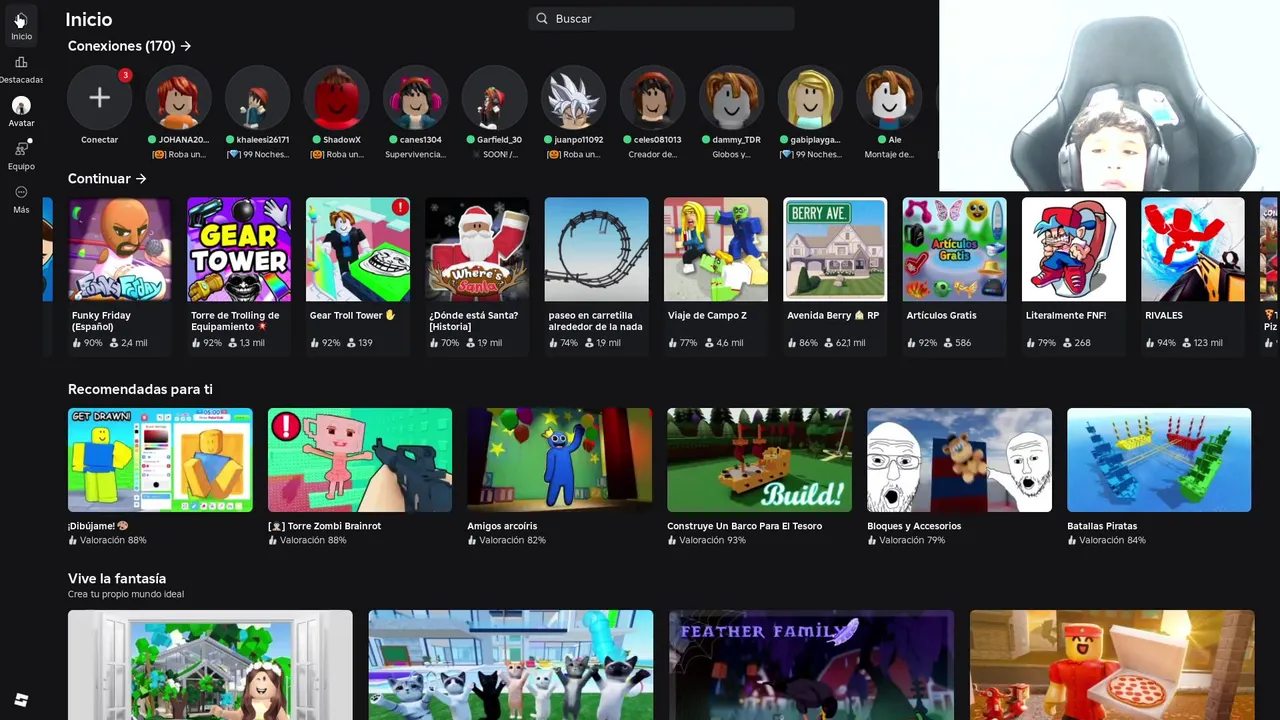Viewport: 1280px width, 720px height.
Task: Open the Continuar section link
Action: pos(107,179)
